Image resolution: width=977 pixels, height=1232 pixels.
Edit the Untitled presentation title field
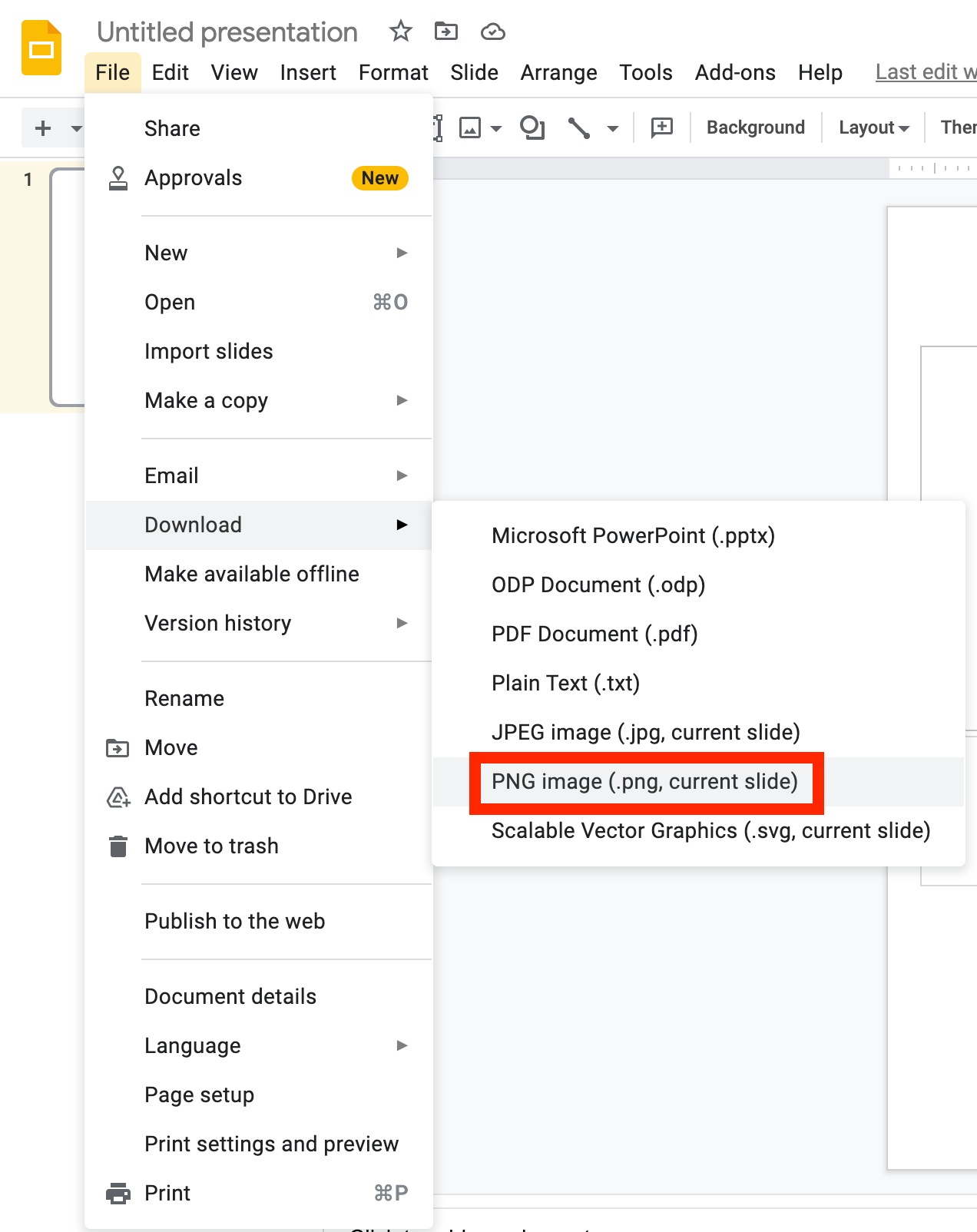227,32
